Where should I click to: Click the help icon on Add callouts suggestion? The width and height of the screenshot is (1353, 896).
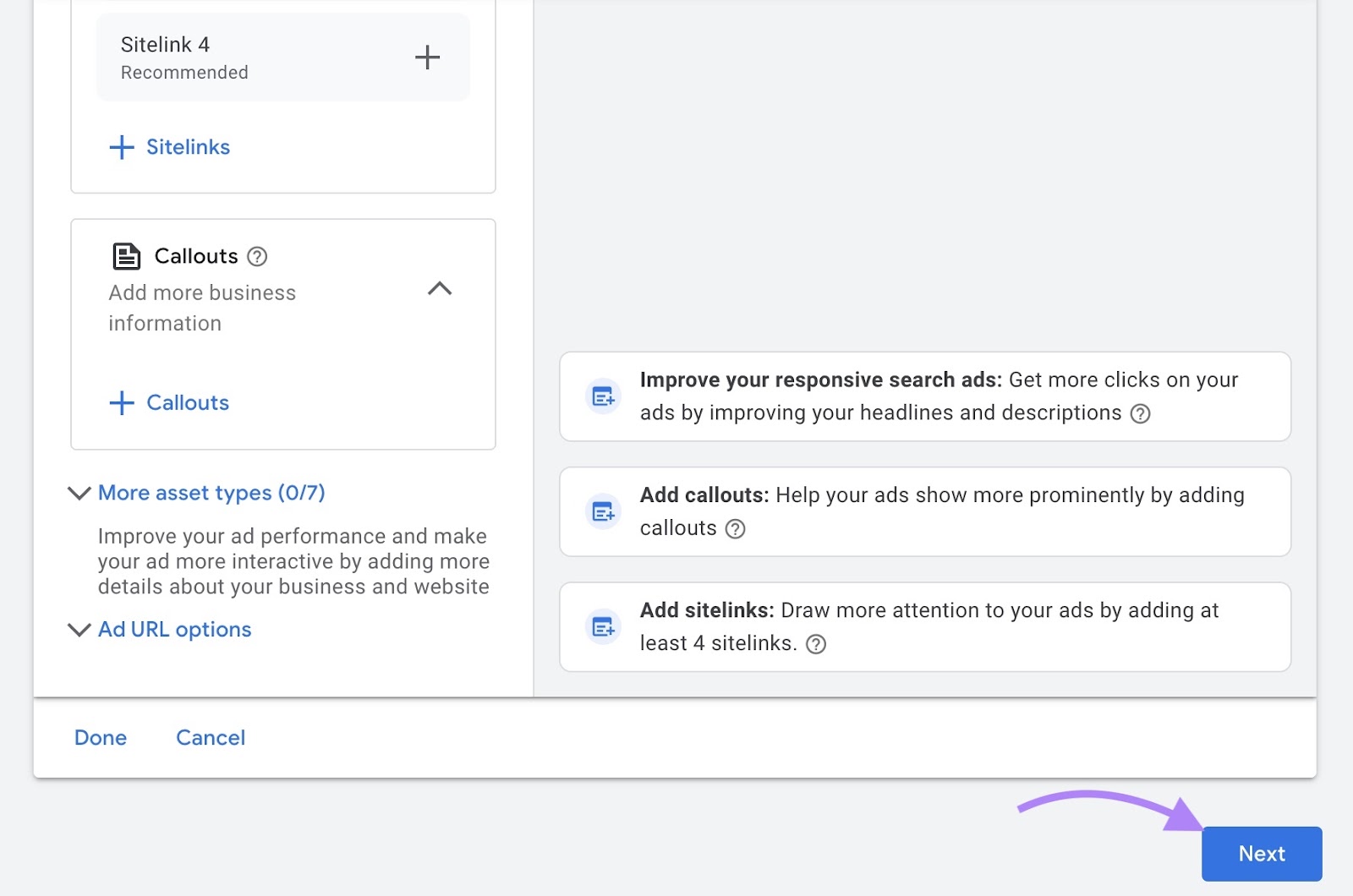pyautogui.click(x=735, y=529)
